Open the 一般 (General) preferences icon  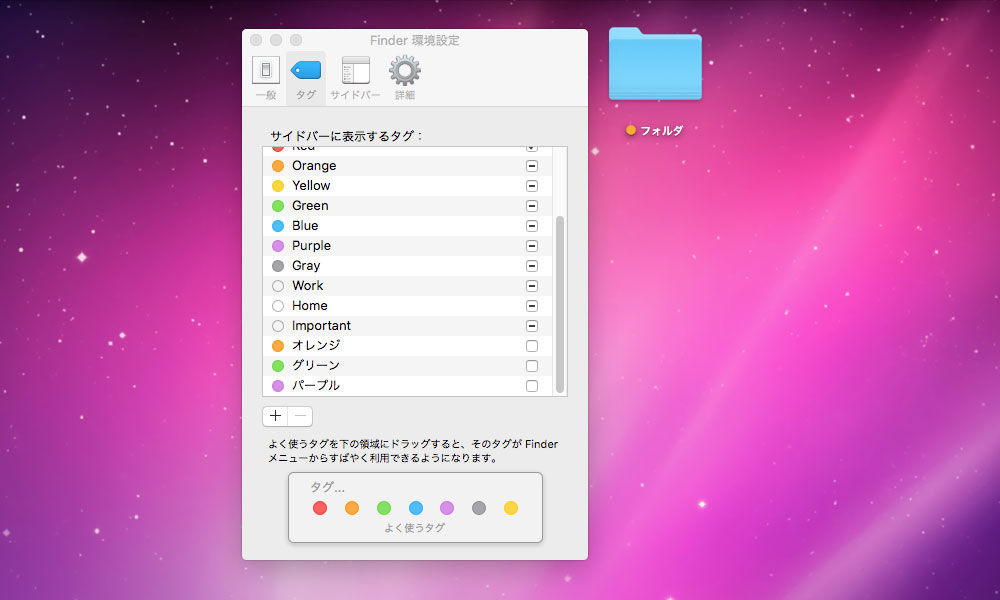(266, 70)
